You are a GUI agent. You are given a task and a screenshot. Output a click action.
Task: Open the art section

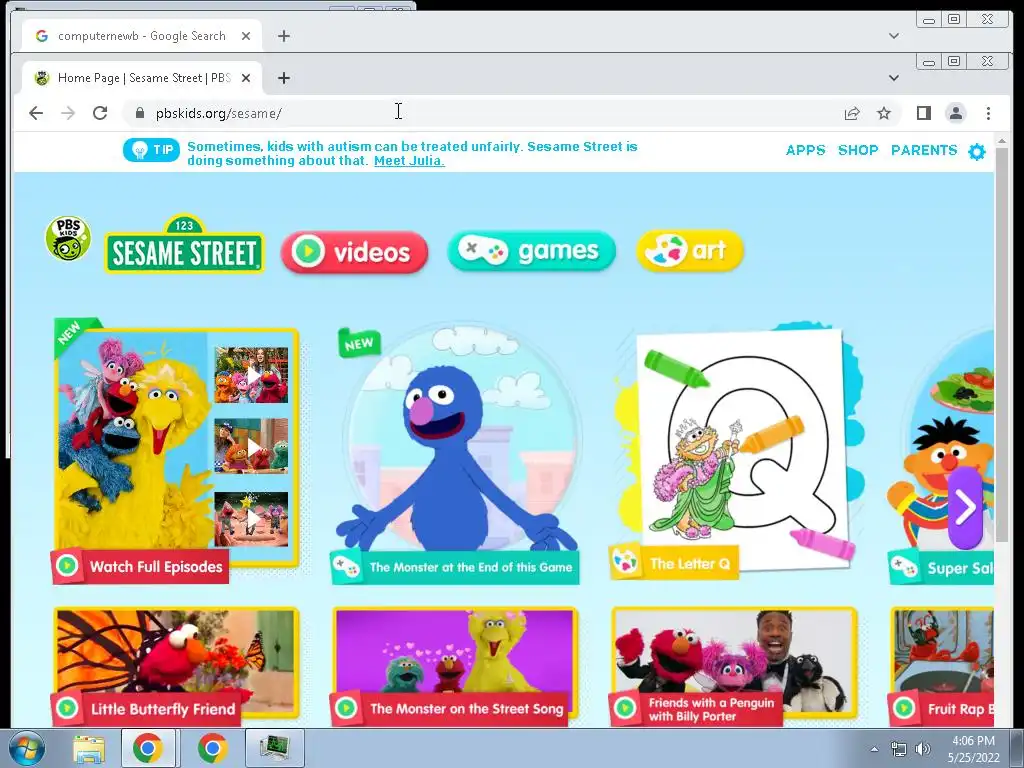[690, 250]
